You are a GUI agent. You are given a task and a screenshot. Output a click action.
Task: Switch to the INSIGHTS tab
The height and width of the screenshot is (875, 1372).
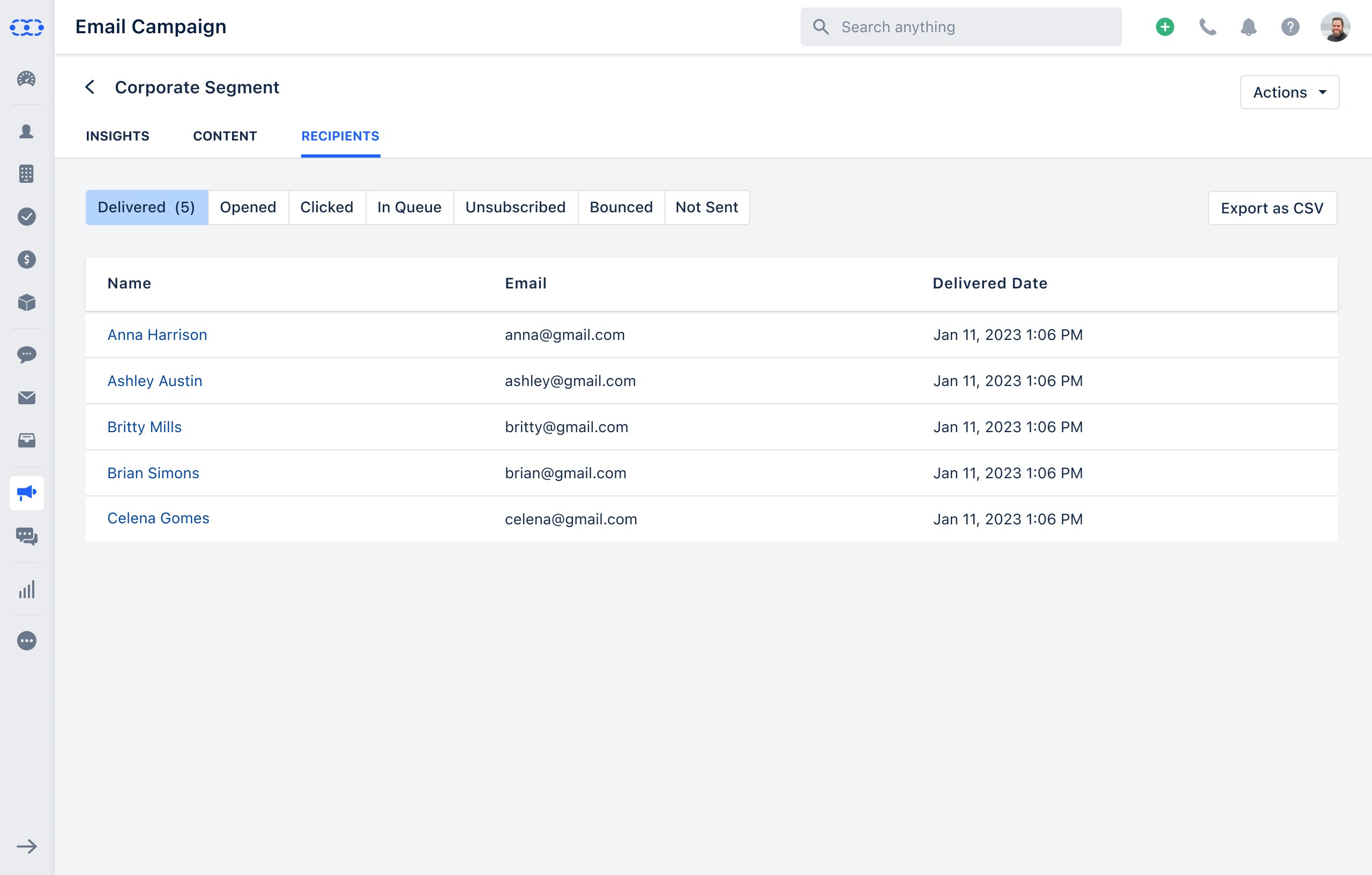click(x=117, y=136)
